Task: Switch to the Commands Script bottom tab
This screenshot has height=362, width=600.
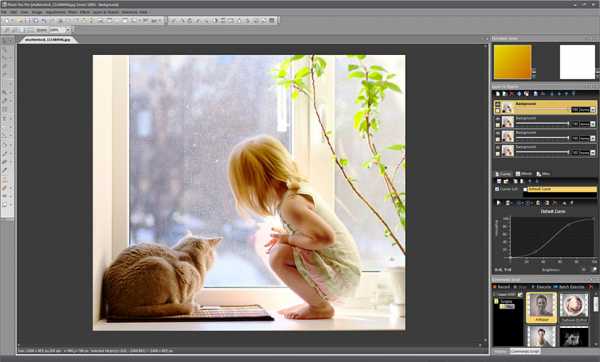Action: (525, 351)
